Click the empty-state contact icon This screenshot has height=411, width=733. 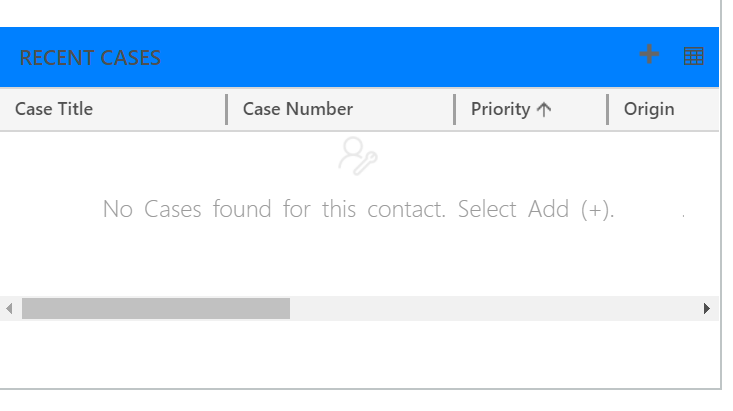(358, 156)
